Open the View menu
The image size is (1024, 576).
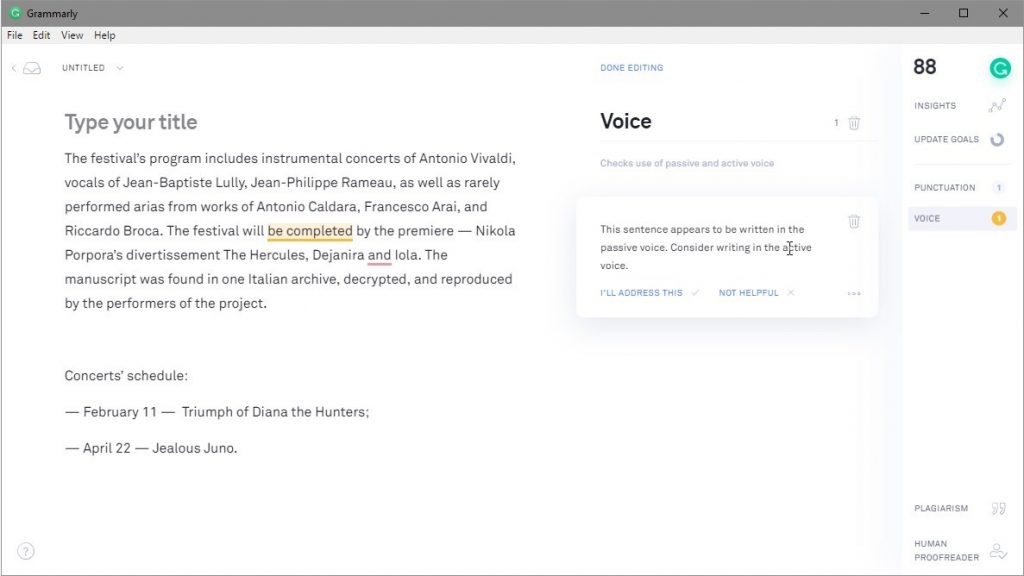click(72, 35)
